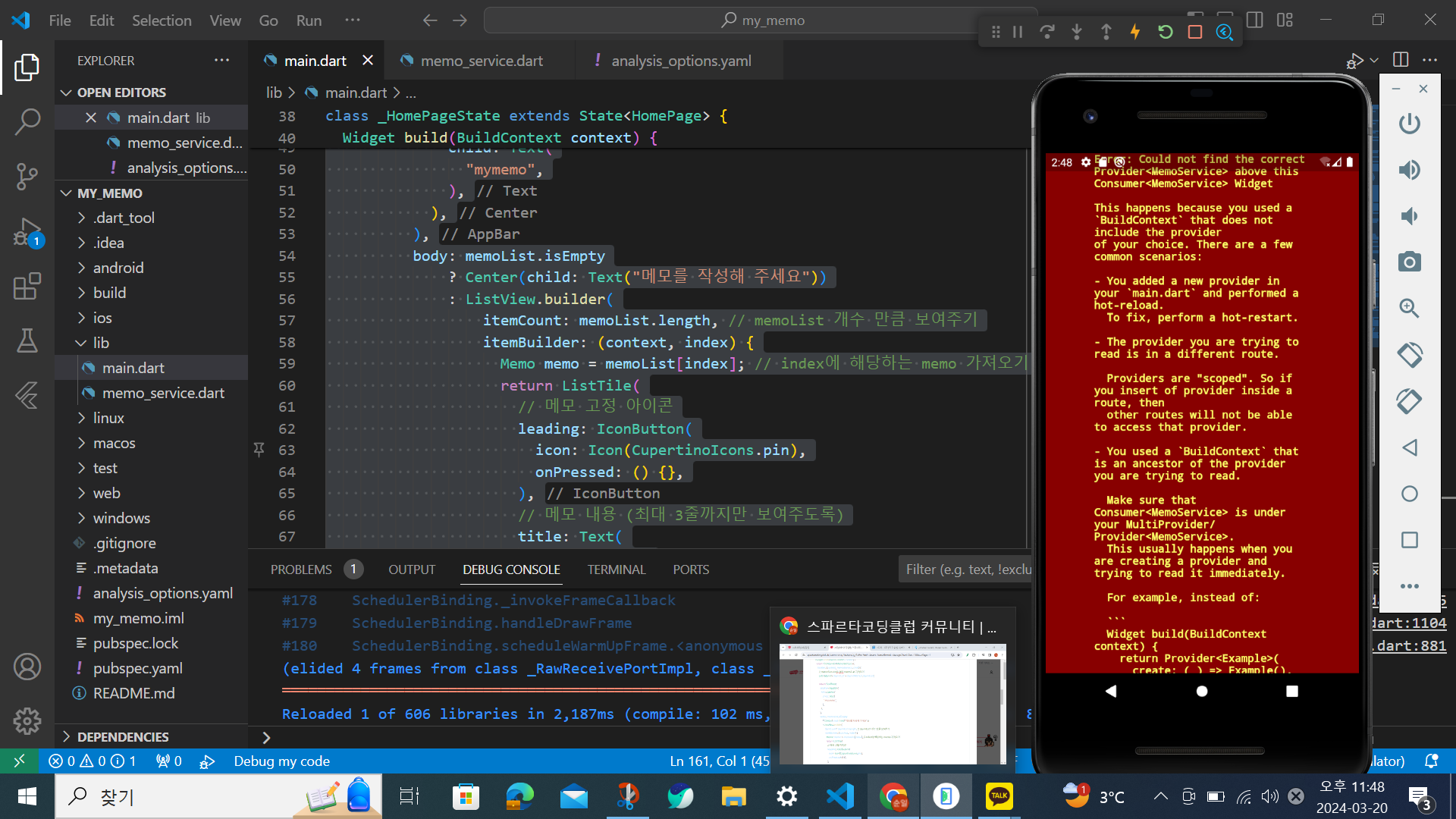This screenshot has width=1456, height=819.
Task: Open Windows Start menu
Action: click(27, 796)
